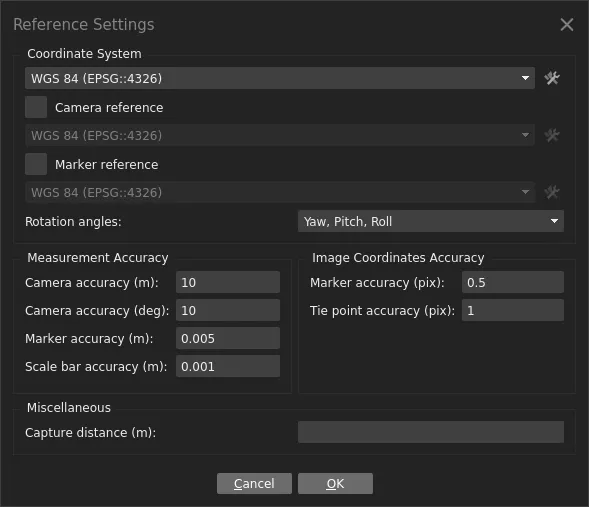Click the Reference Settings window title

(x=84, y=24)
